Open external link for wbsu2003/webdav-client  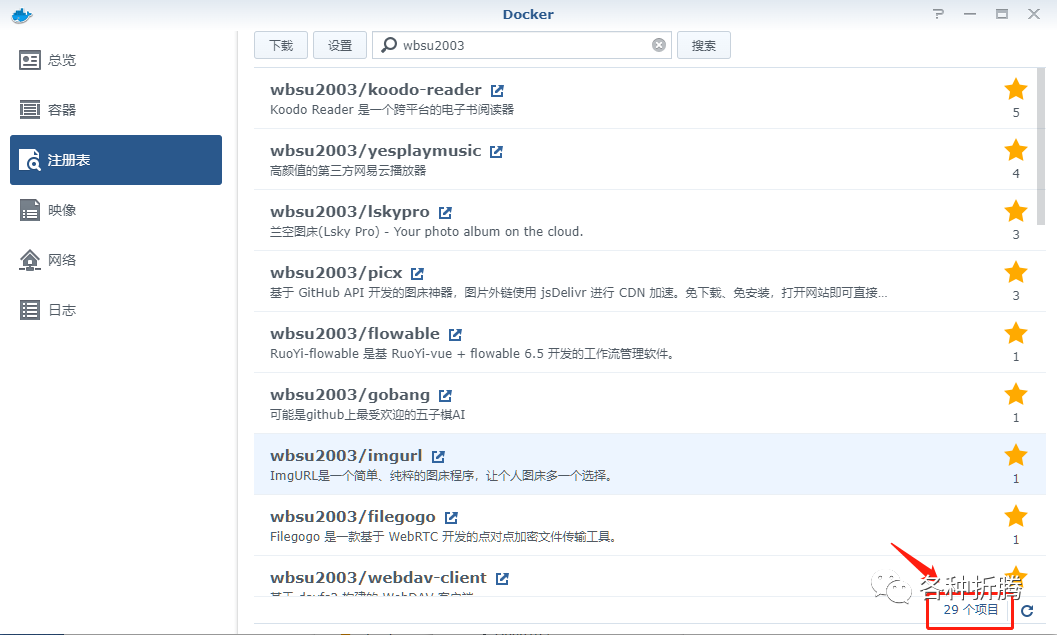point(502,578)
